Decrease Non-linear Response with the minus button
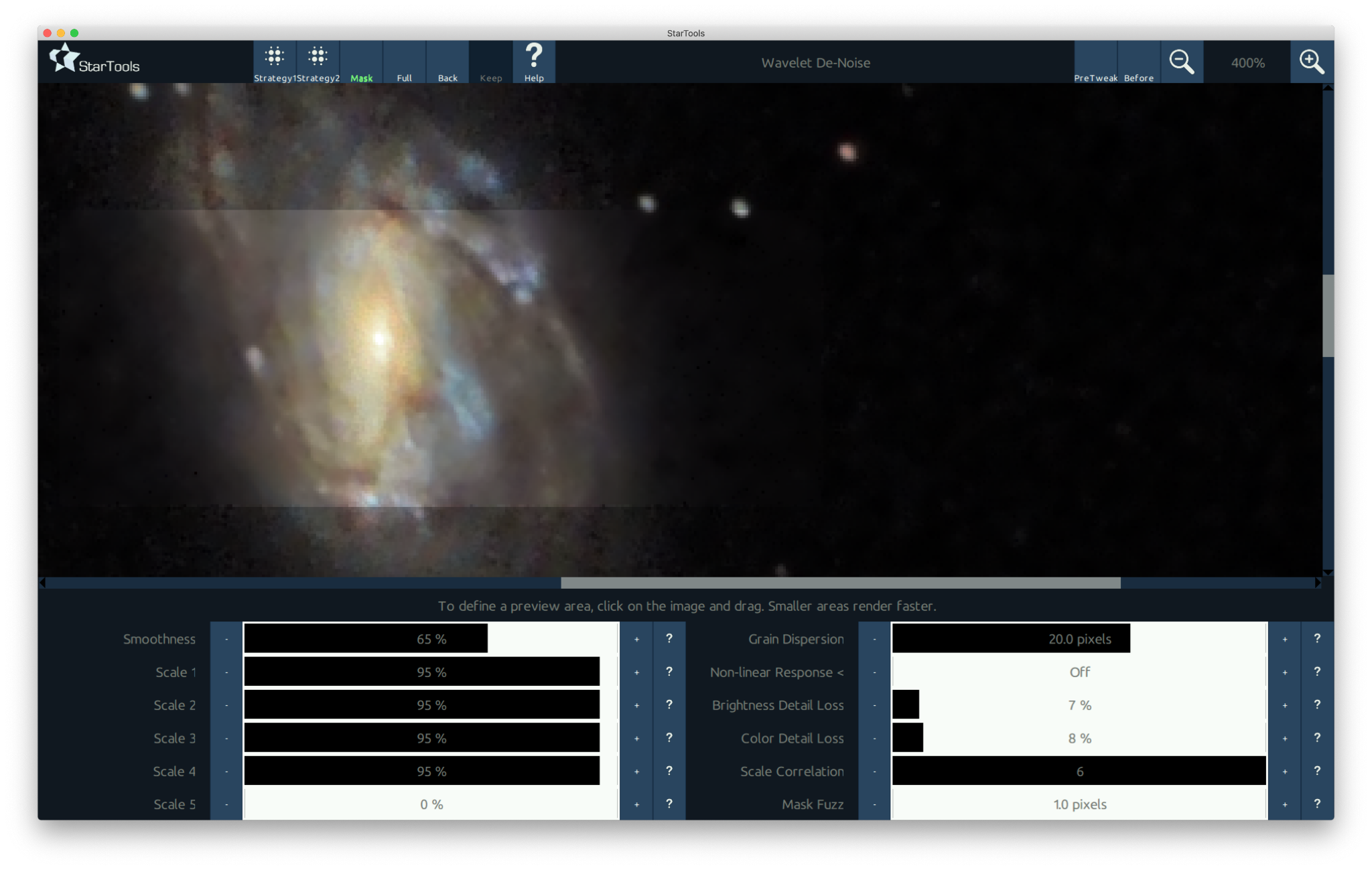This screenshot has height=870, width=1372. point(875,672)
